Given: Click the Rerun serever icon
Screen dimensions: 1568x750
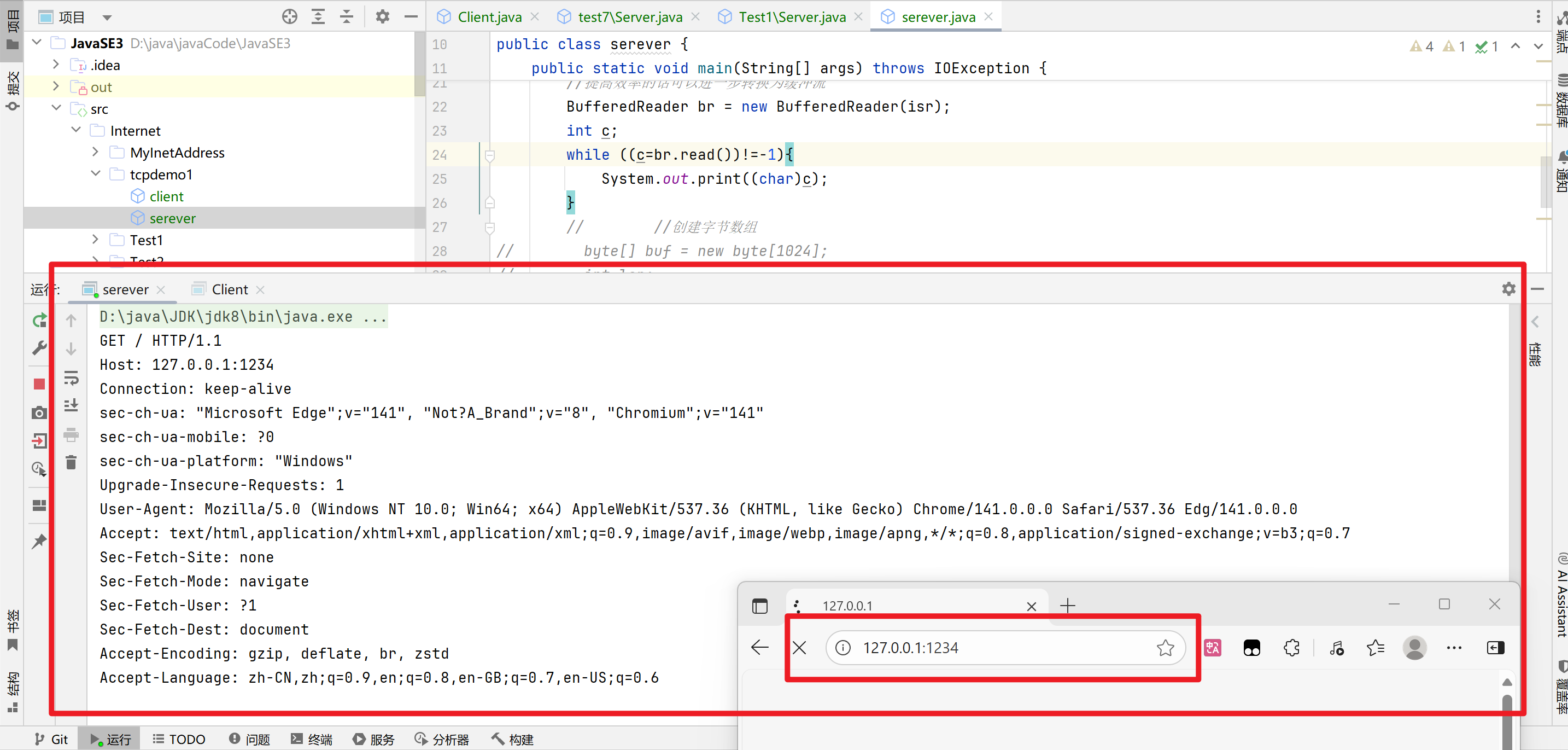Looking at the screenshot, I should click(x=39, y=320).
